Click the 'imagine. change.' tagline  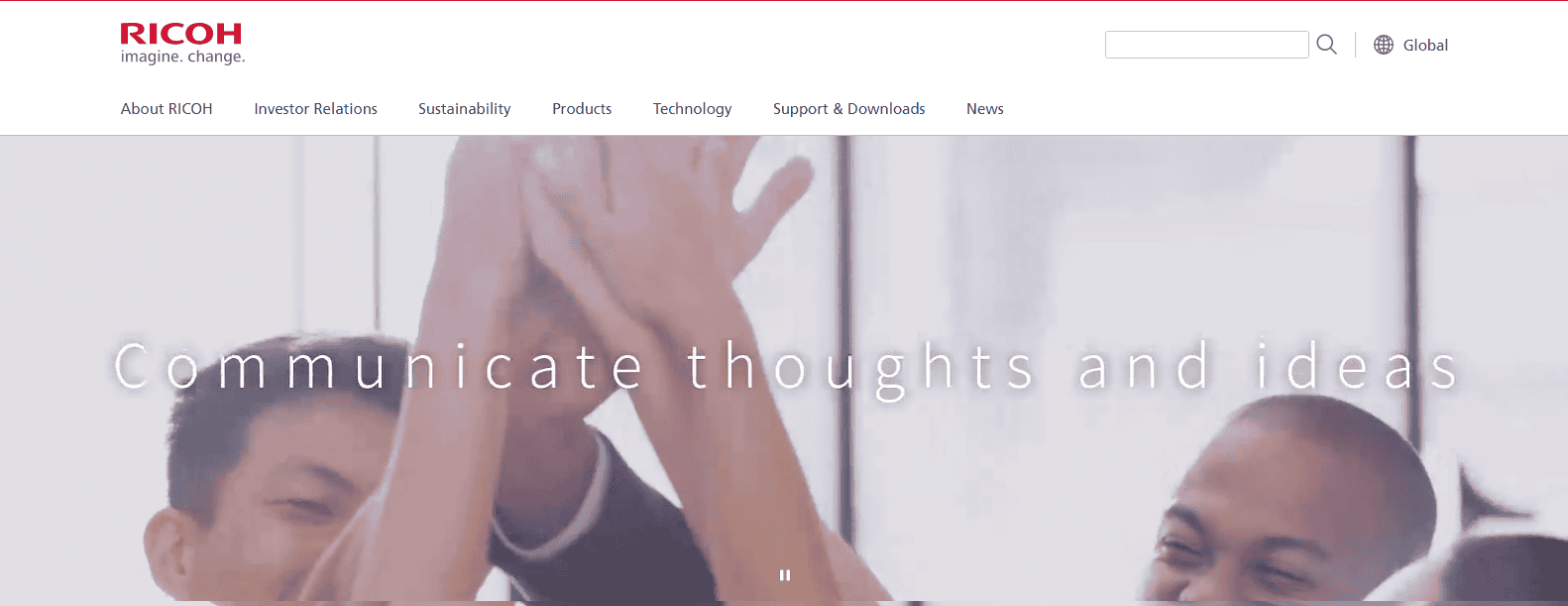pyautogui.click(x=182, y=58)
